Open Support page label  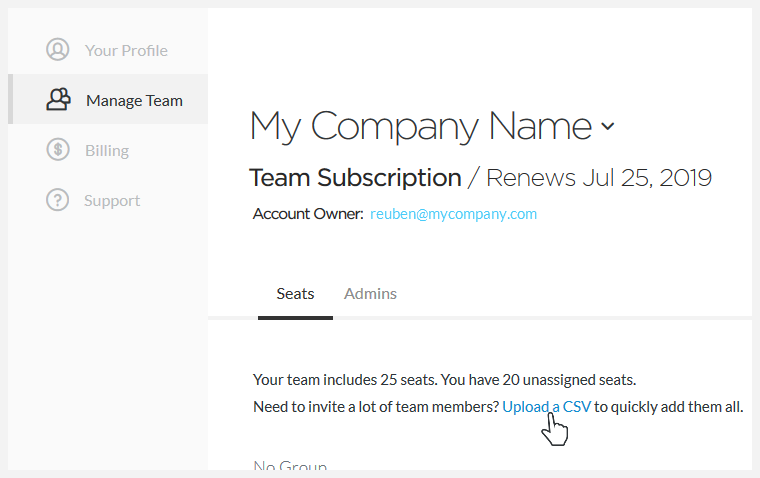coord(112,201)
